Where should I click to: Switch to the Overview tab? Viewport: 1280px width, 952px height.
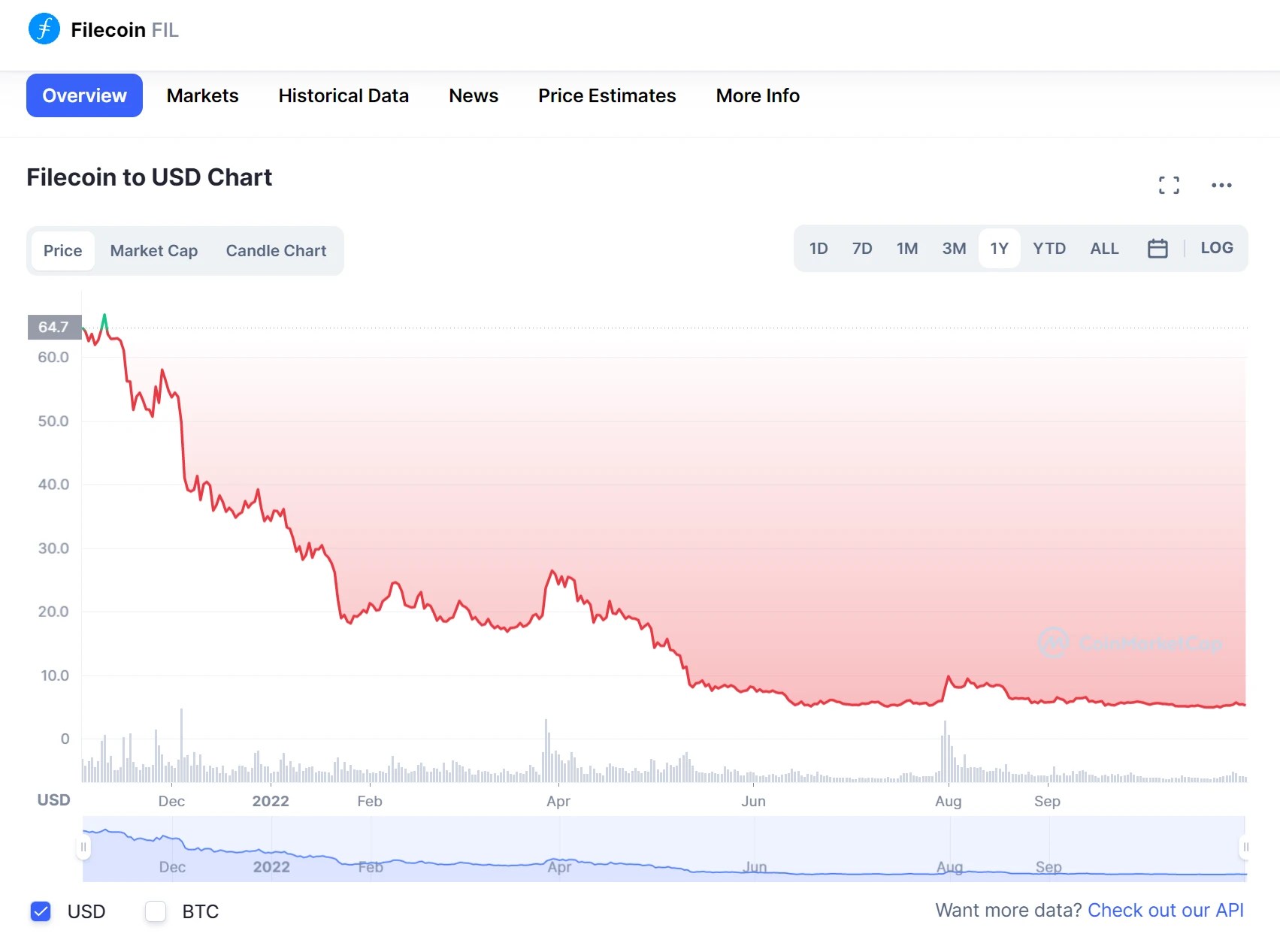point(84,95)
